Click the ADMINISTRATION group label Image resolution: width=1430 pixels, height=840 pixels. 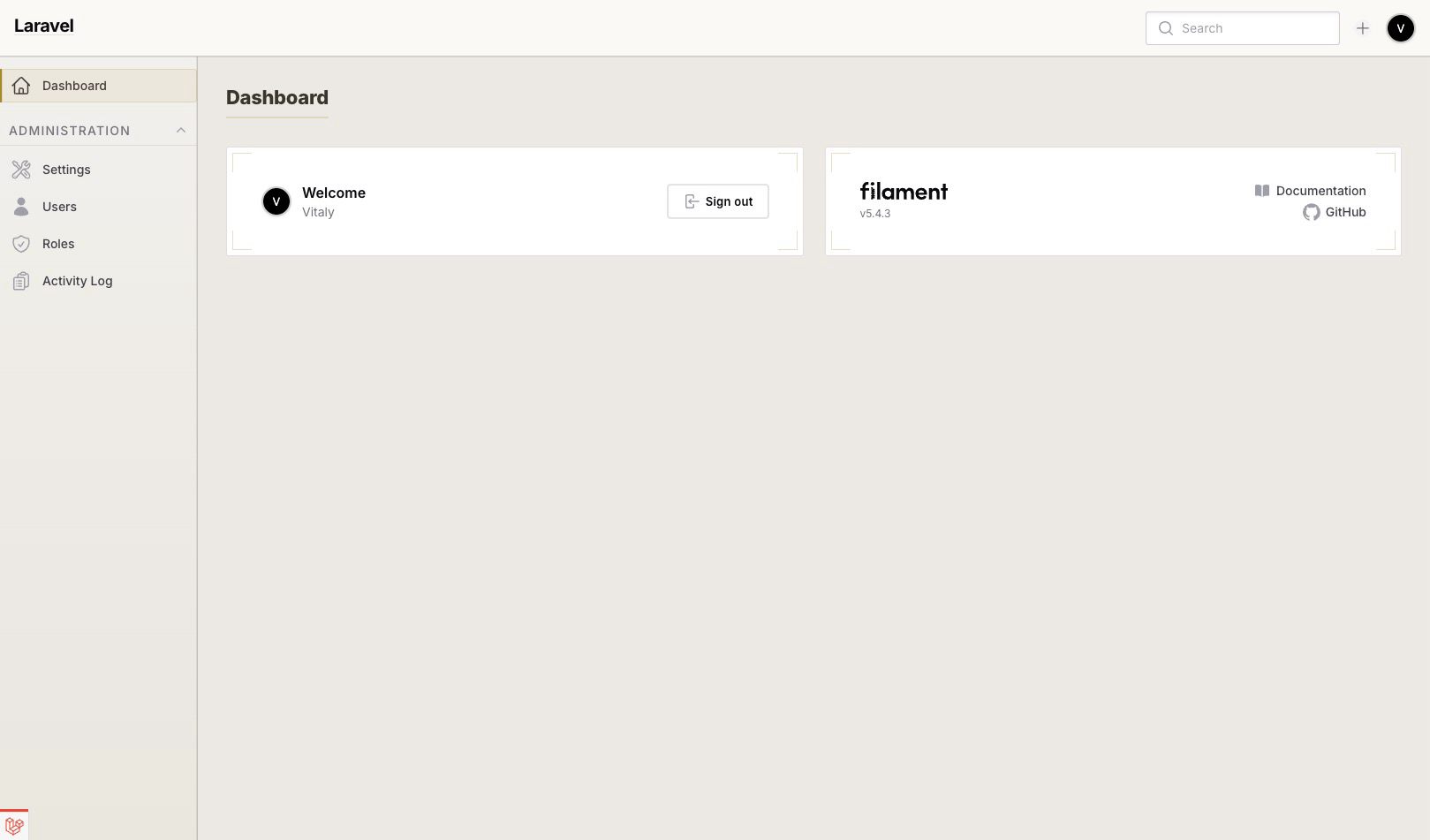point(70,131)
